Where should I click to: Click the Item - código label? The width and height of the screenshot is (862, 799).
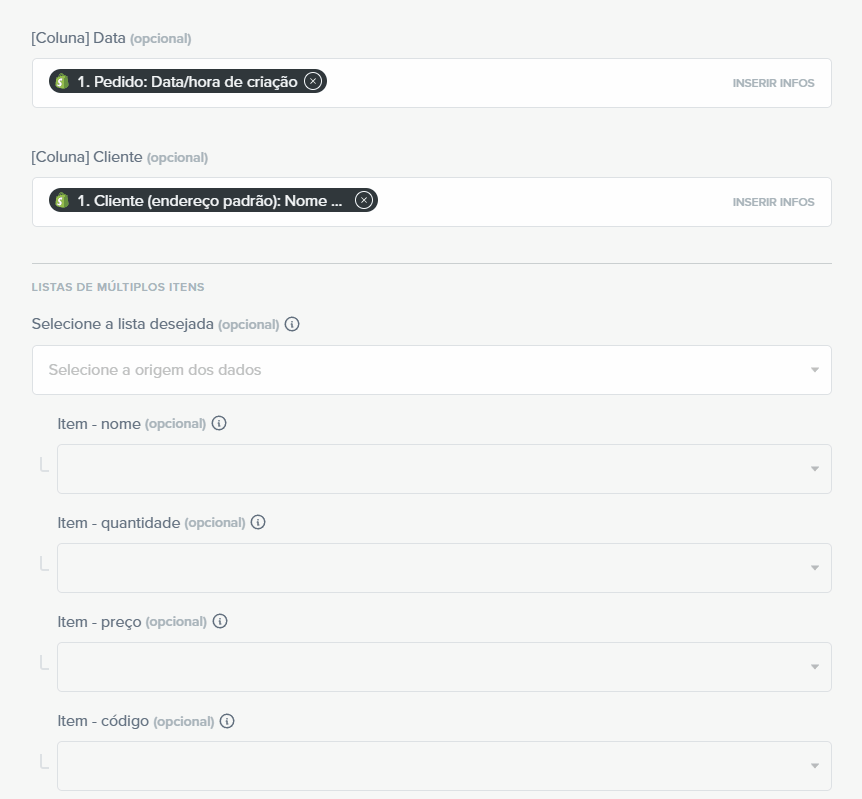coord(103,721)
